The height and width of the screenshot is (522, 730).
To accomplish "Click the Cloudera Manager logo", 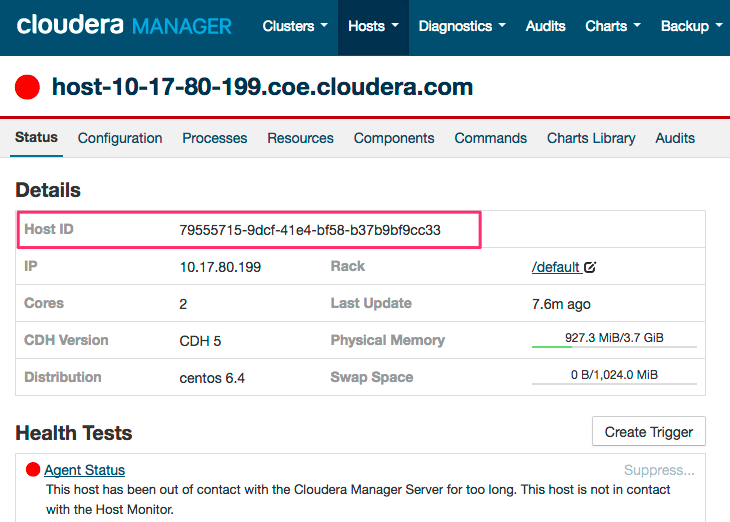I will click(124, 26).
